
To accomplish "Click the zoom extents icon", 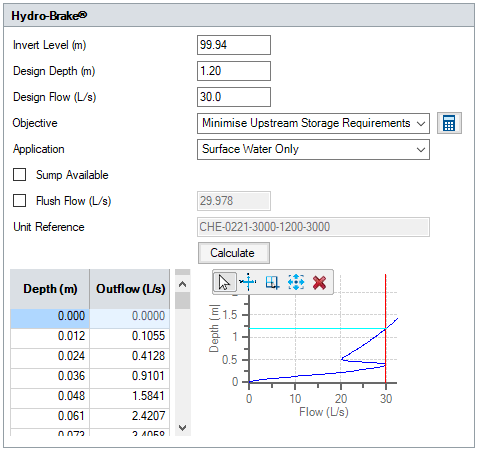I will point(296,282).
